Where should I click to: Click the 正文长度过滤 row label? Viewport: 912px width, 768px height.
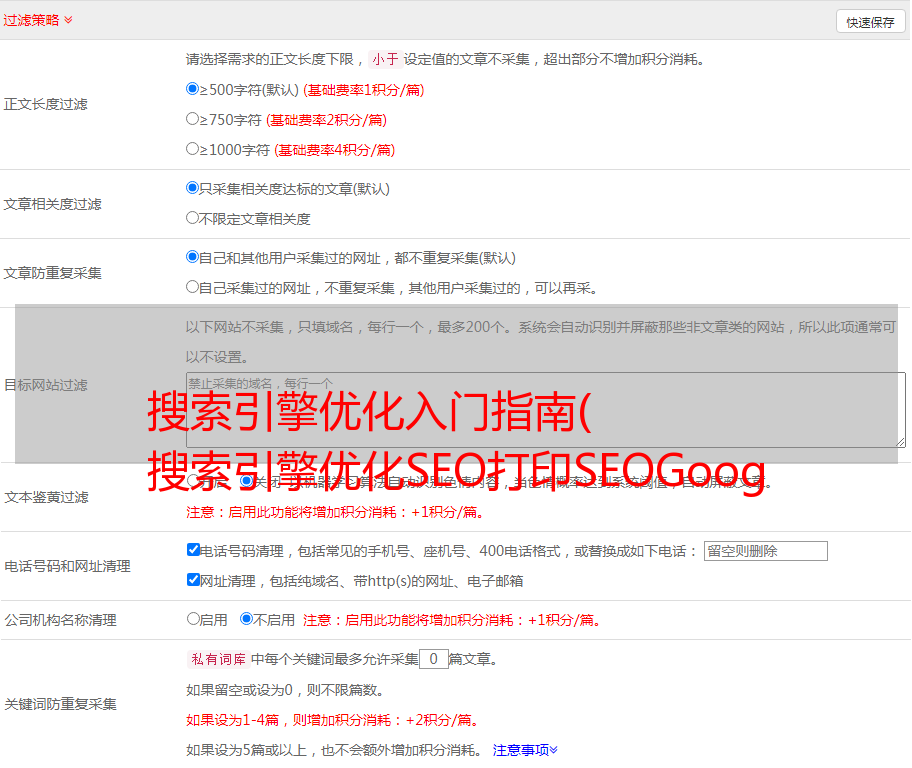click(x=46, y=104)
